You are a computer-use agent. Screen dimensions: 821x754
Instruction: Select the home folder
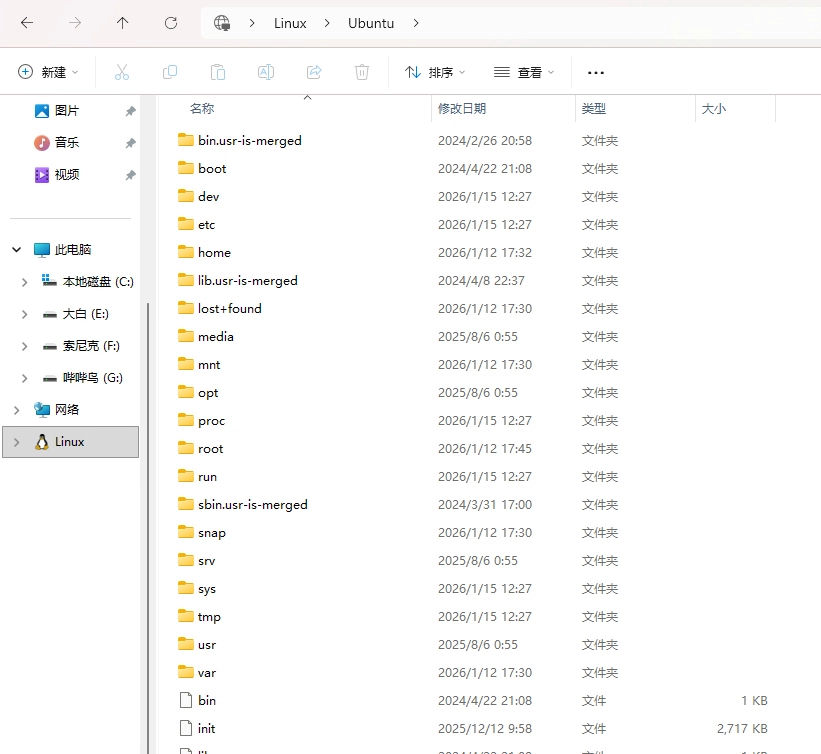[x=214, y=253]
